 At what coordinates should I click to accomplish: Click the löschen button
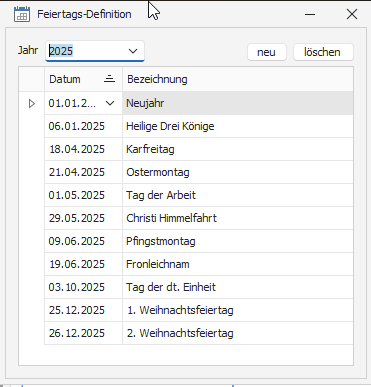(323, 52)
